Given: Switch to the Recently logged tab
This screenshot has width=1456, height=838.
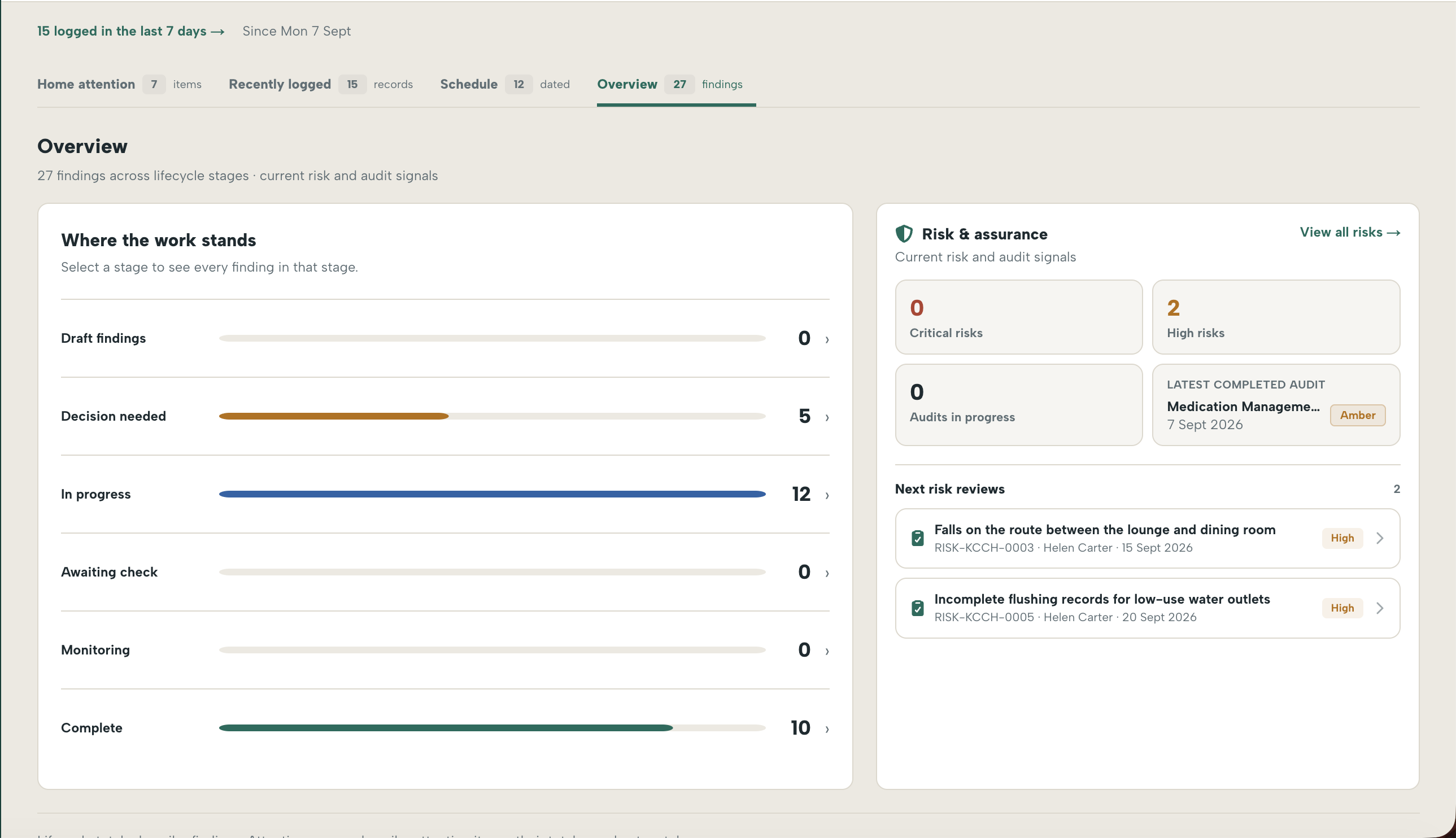Looking at the screenshot, I should coord(321,84).
